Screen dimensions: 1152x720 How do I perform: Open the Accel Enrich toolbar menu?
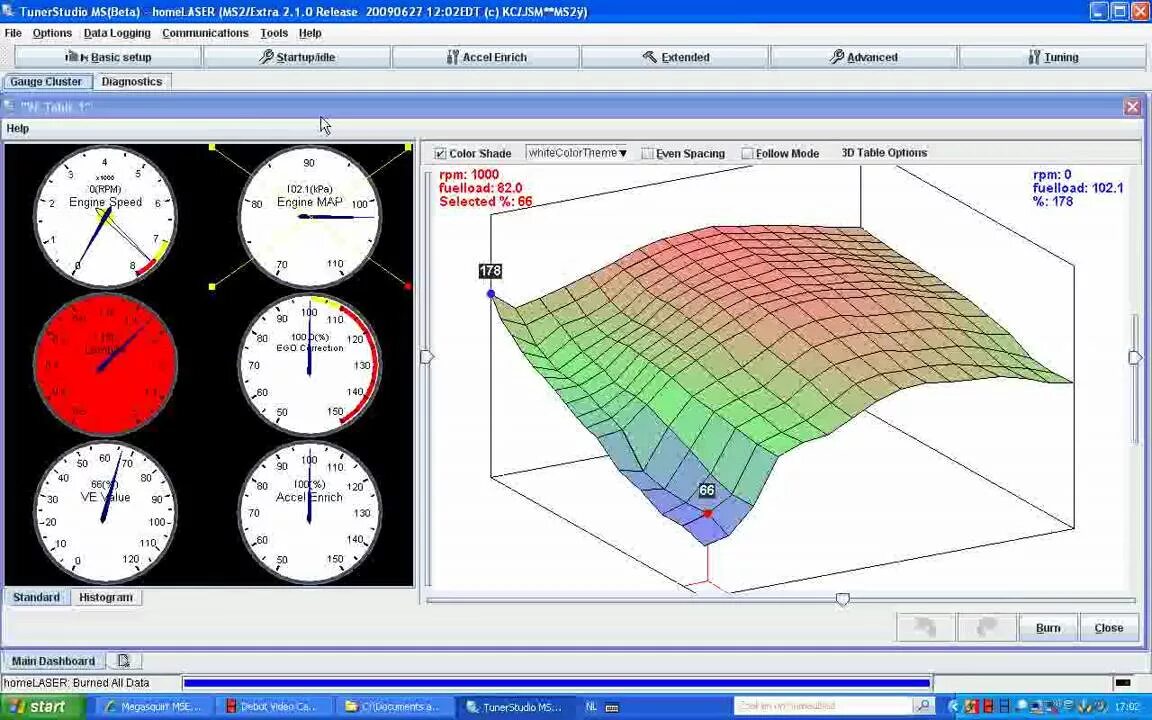click(x=486, y=57)
